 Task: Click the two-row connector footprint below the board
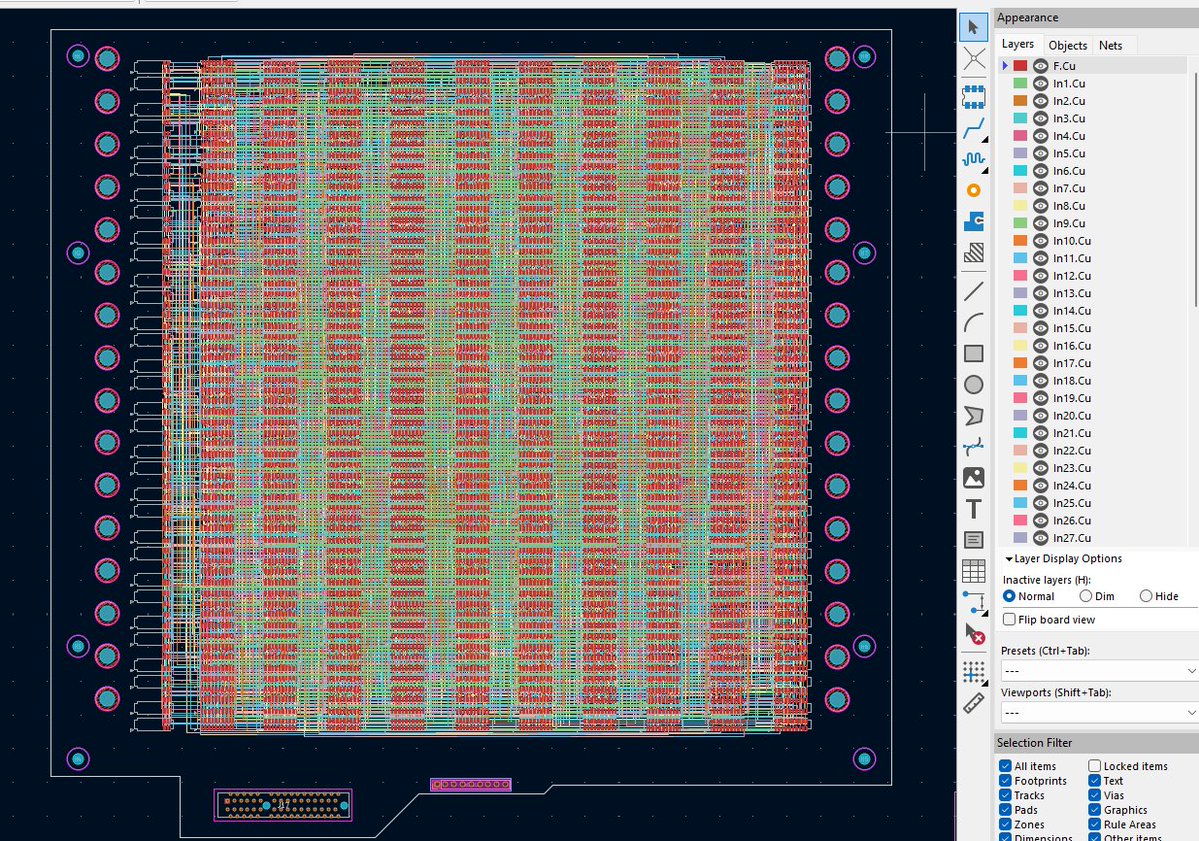(283, 805)
